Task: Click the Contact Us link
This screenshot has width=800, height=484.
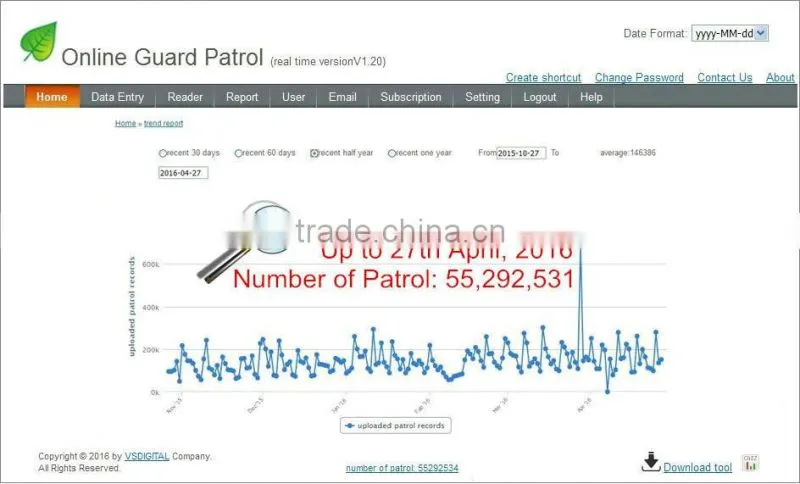Action: 724,78
